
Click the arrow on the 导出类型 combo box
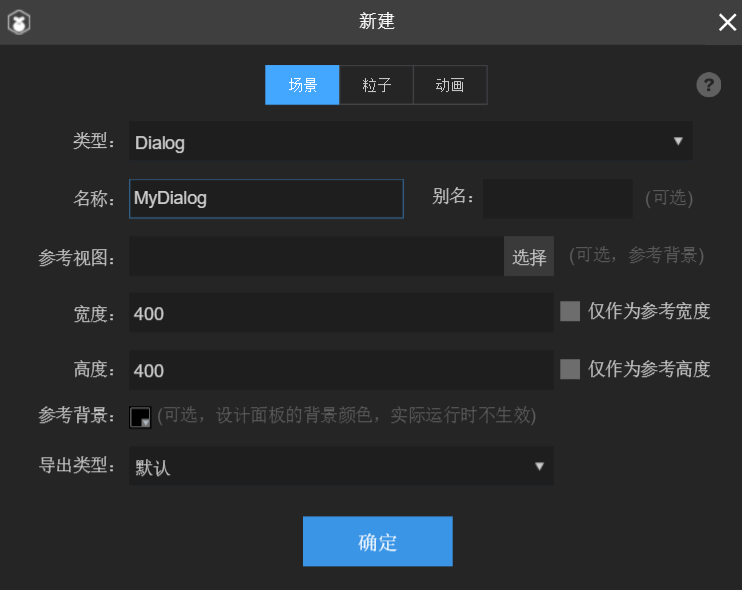539,466
